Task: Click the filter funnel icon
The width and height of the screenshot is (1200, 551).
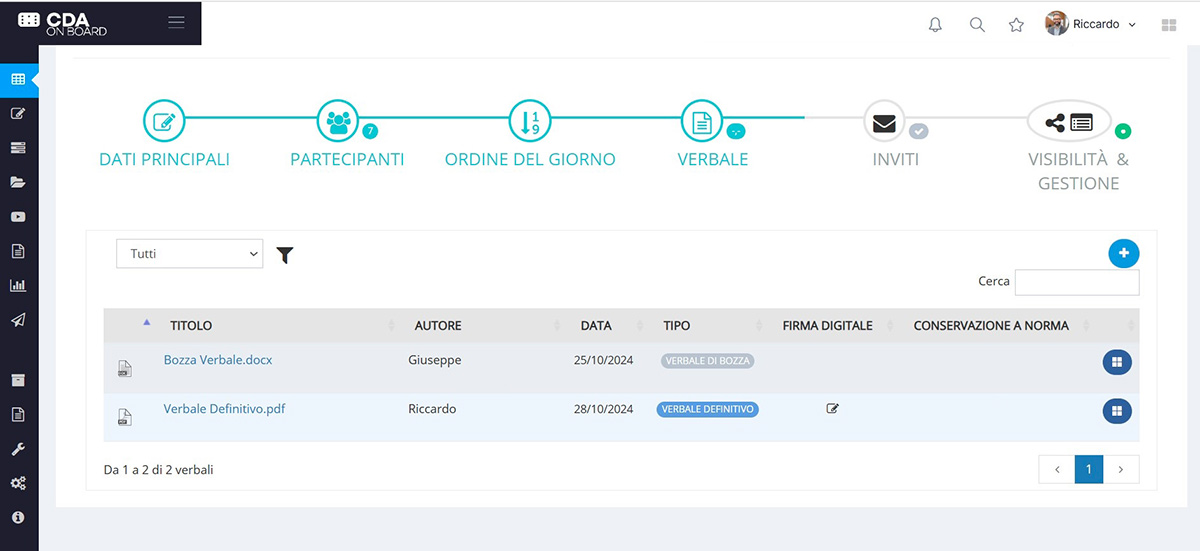Action: coord(285,255)
